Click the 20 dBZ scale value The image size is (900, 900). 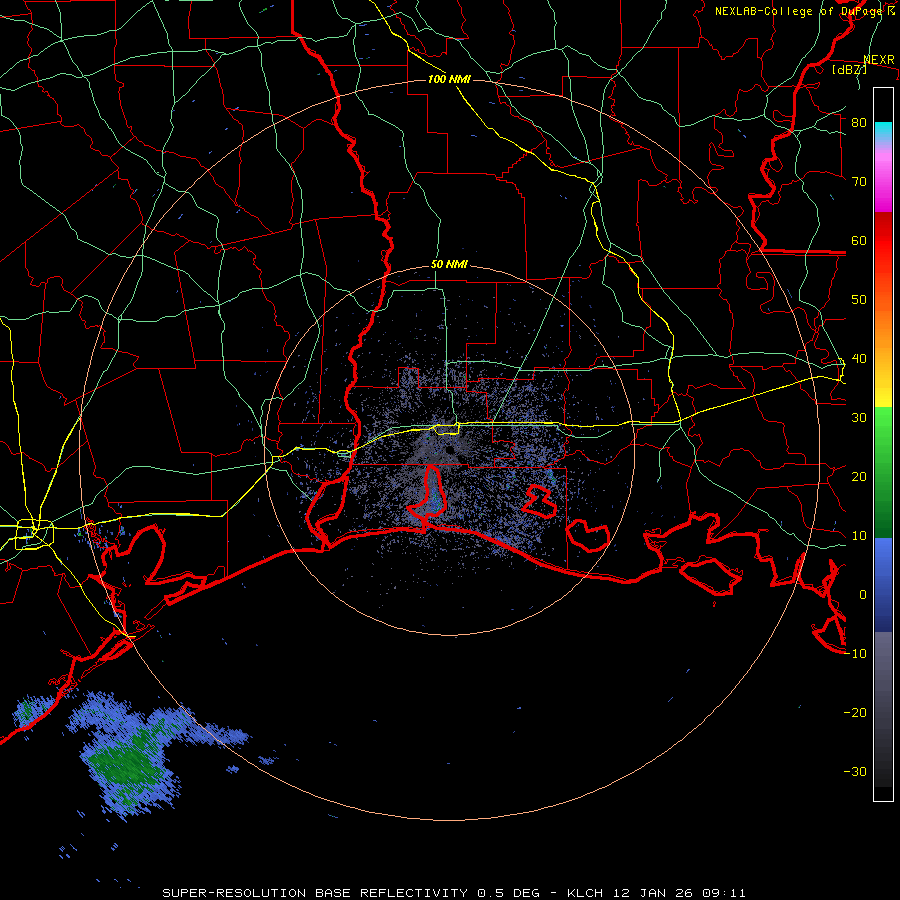click(x=859, y=477)
